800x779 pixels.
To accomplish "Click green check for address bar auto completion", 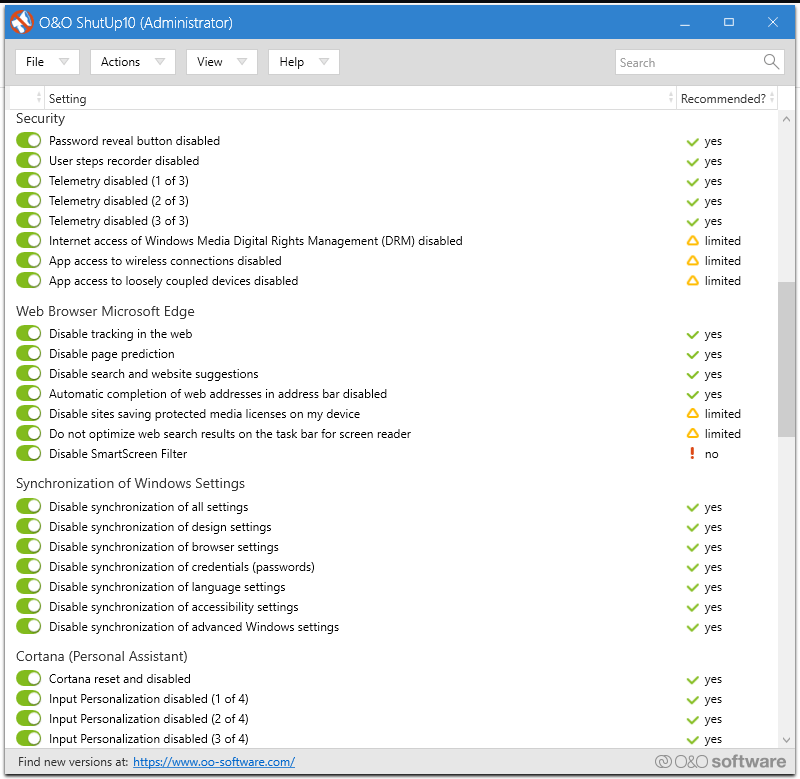I will point(692,395).
